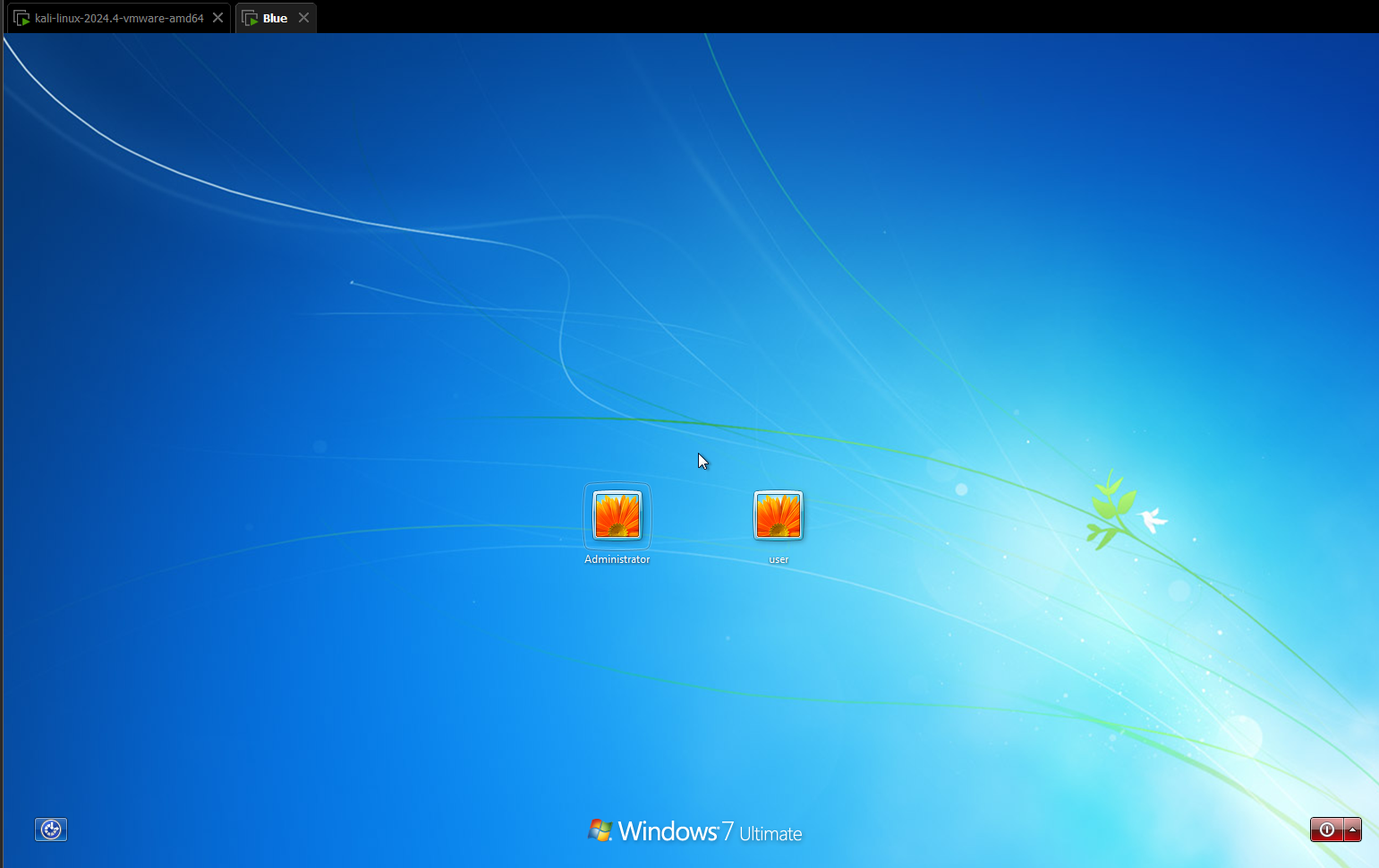Viewport: 1379px width, 868px height.
Task: Select the user account flower picture
Action: coord(779,515)
